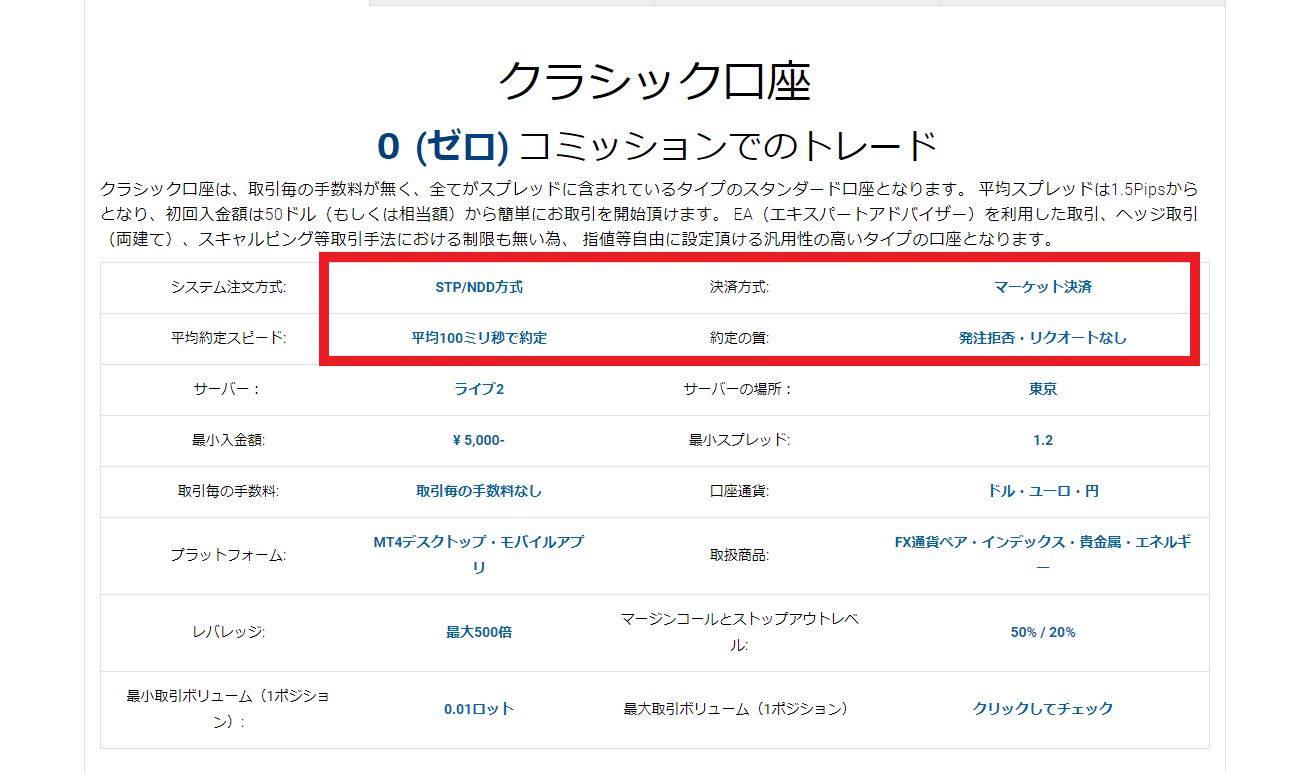Click the 0.01ロット value
1312x772 pixels.
coord(479,708)
